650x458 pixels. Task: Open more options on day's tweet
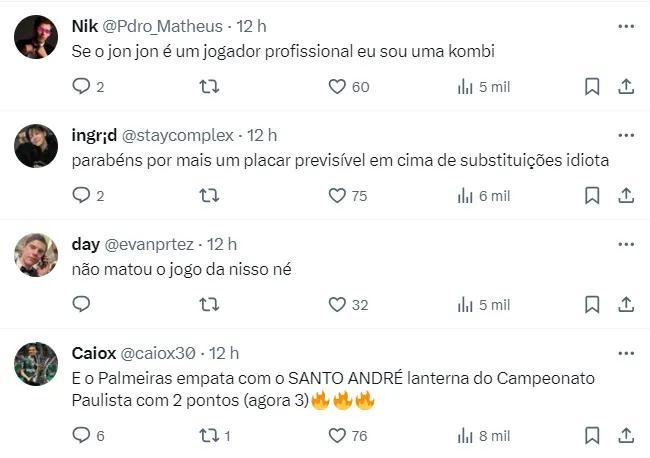point(625,244)
